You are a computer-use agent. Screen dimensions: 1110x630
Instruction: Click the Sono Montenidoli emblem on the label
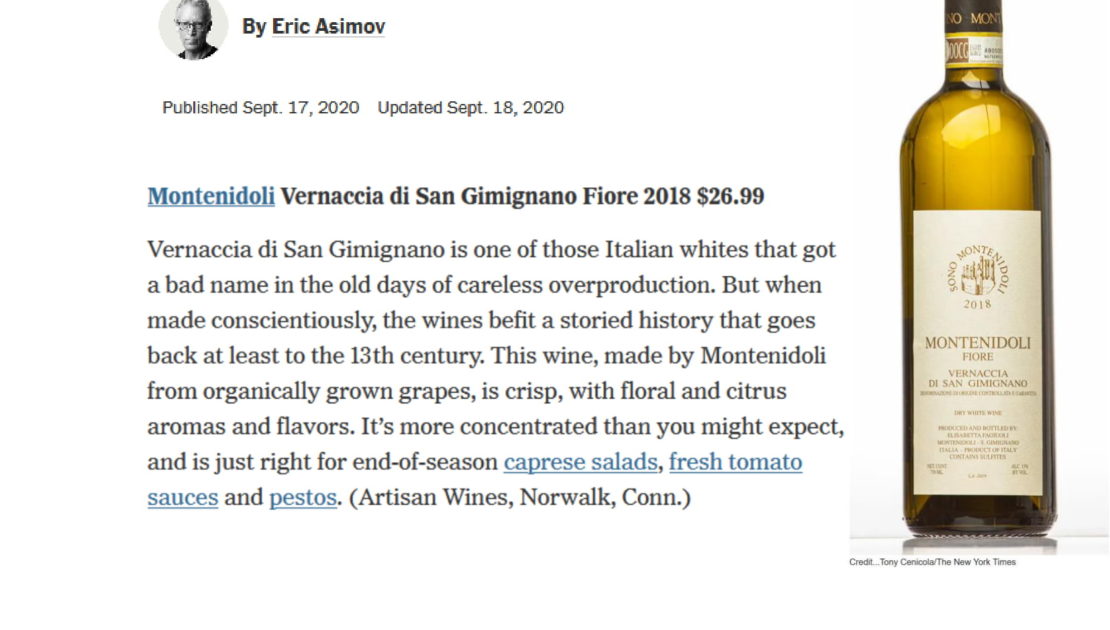978,271
